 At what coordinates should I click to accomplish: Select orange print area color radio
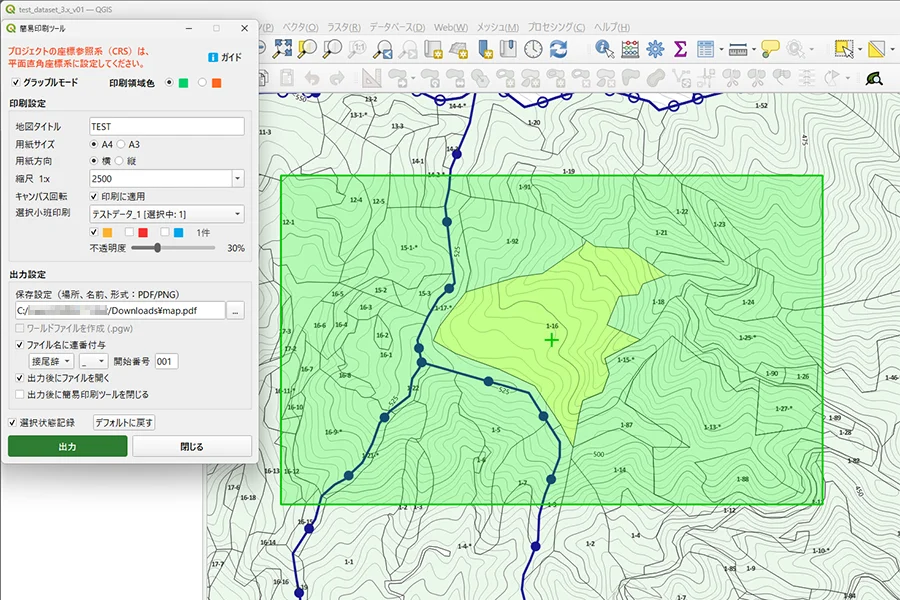click(x=202, y=83)
